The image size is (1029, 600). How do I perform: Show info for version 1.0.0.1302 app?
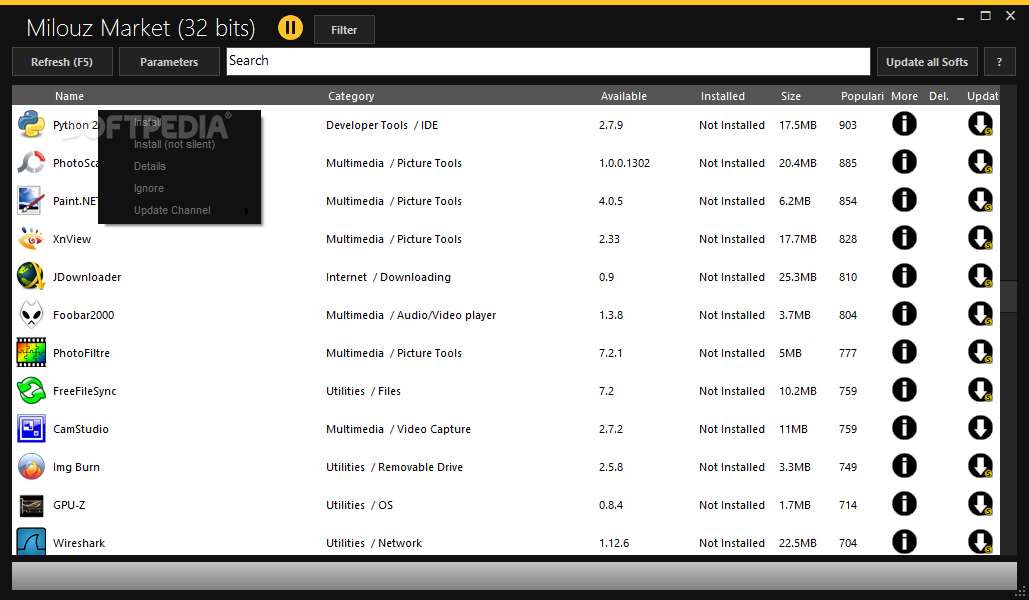[904, 162]
